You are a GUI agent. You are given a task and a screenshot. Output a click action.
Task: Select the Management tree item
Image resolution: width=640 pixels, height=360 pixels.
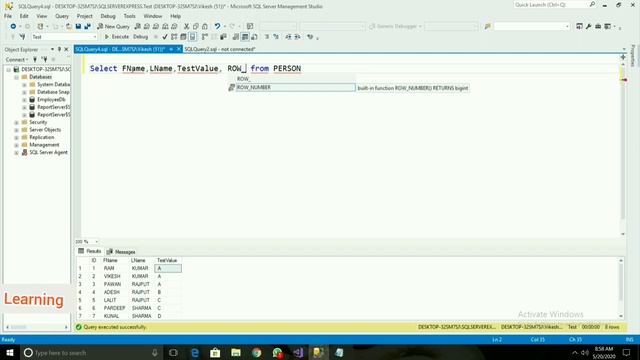tap(44, 145)
